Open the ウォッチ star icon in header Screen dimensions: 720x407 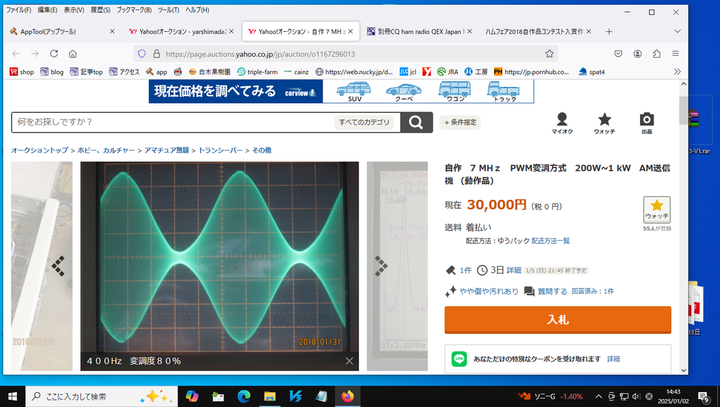point(604,123)
